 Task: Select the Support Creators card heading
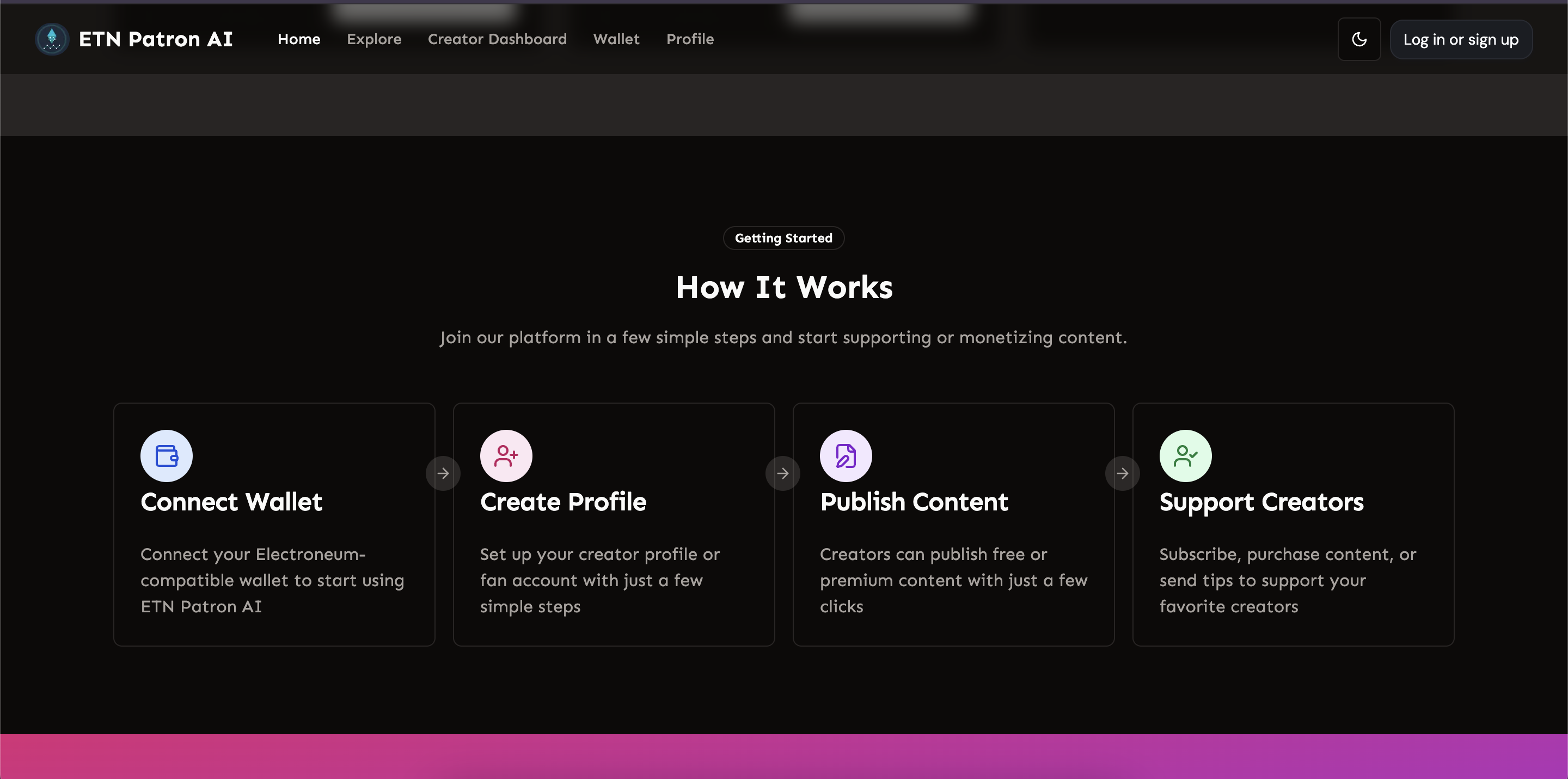[x=1261, y=502]
